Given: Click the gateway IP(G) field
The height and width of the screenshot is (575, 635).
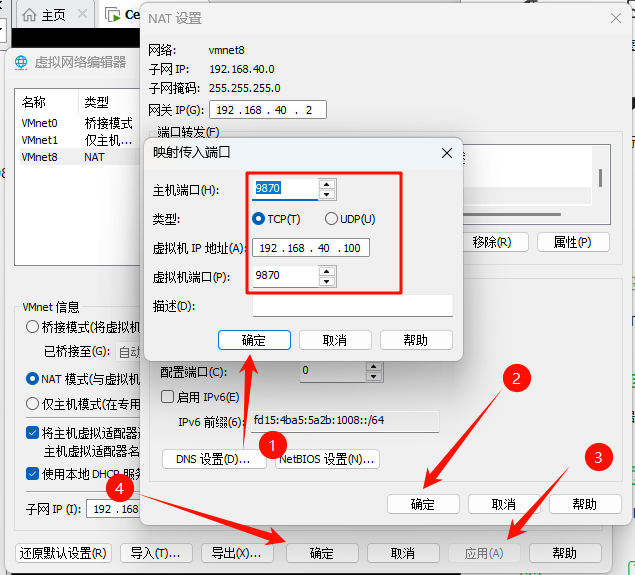Looking at the screenshot, I should [268, 110].
